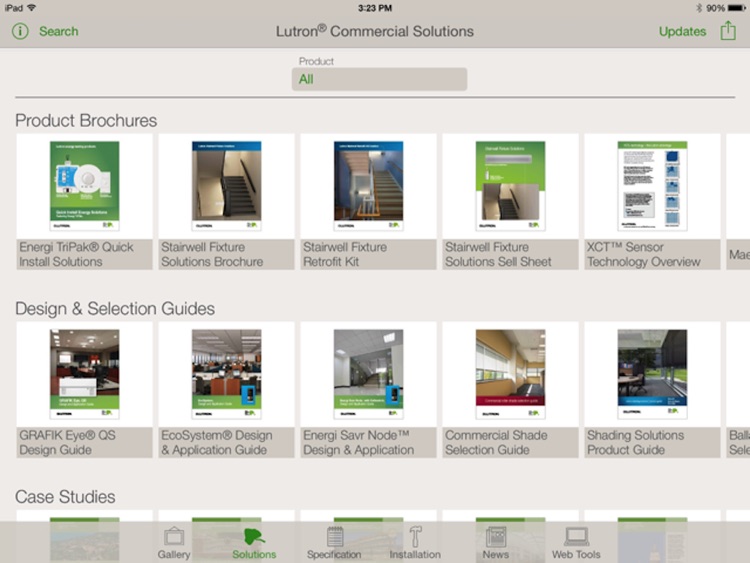750x563 pixels.
Task: Open Energi TriPak Quick Install Solutions thumbnail
Action: click(x=85, y=186)
